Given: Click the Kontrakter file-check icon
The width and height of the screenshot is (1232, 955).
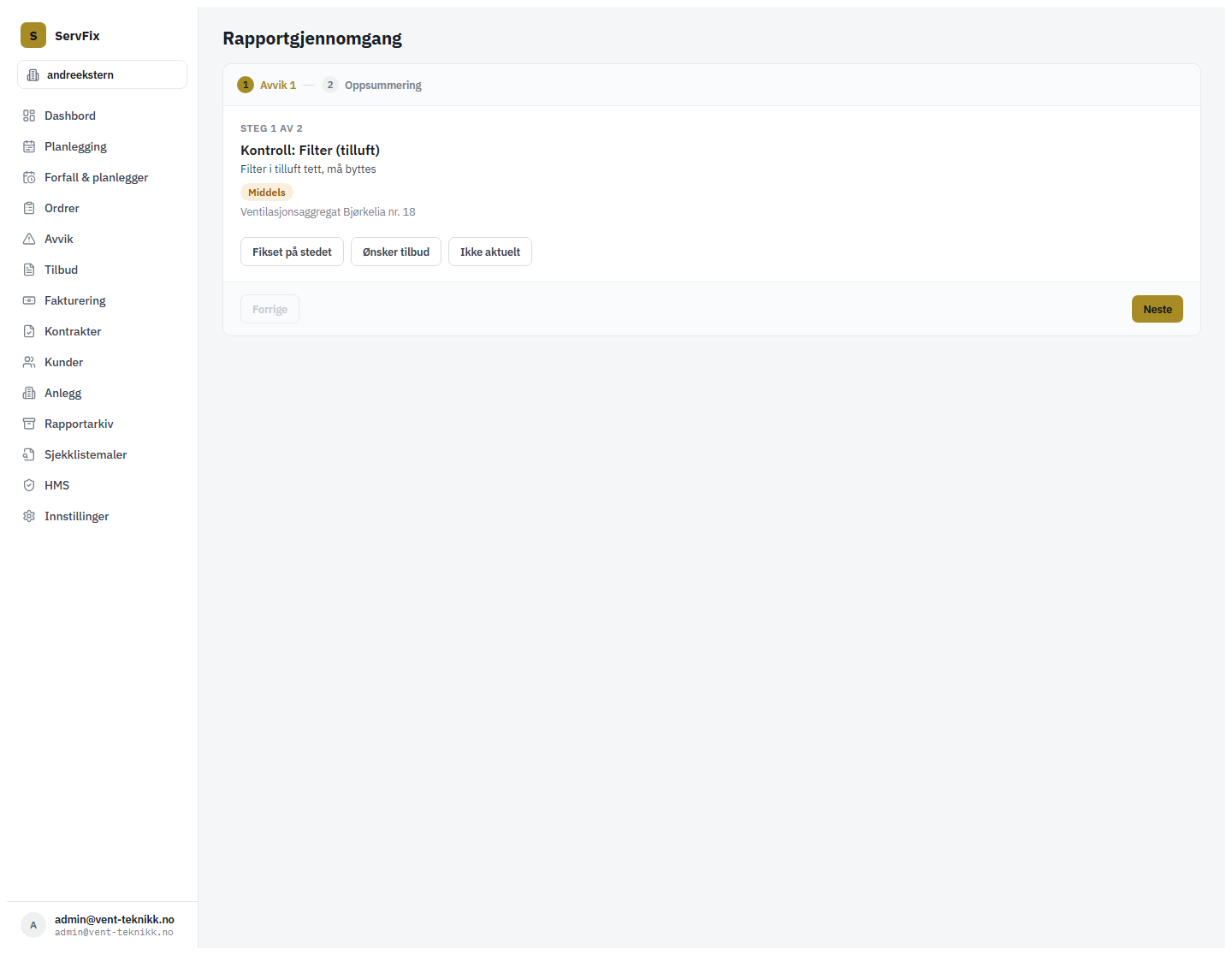Looking at the screenshot, I should point(29,331).
